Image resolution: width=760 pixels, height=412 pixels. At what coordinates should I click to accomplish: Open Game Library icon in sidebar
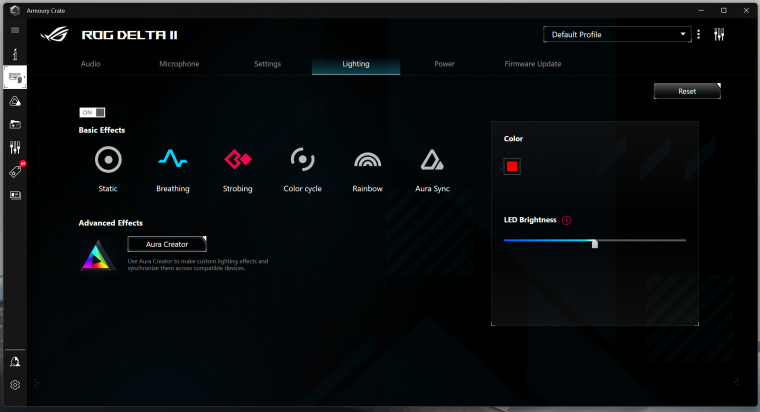click(15, 125)
